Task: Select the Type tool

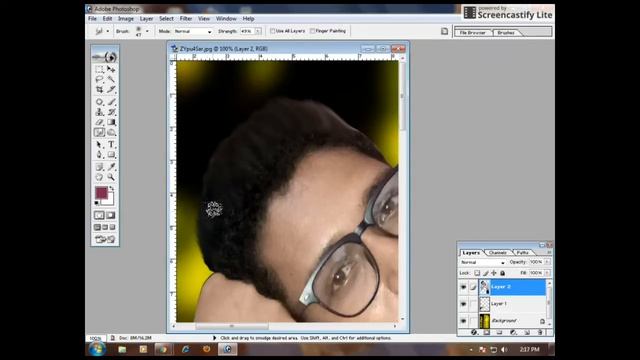Action: [111, 144]
